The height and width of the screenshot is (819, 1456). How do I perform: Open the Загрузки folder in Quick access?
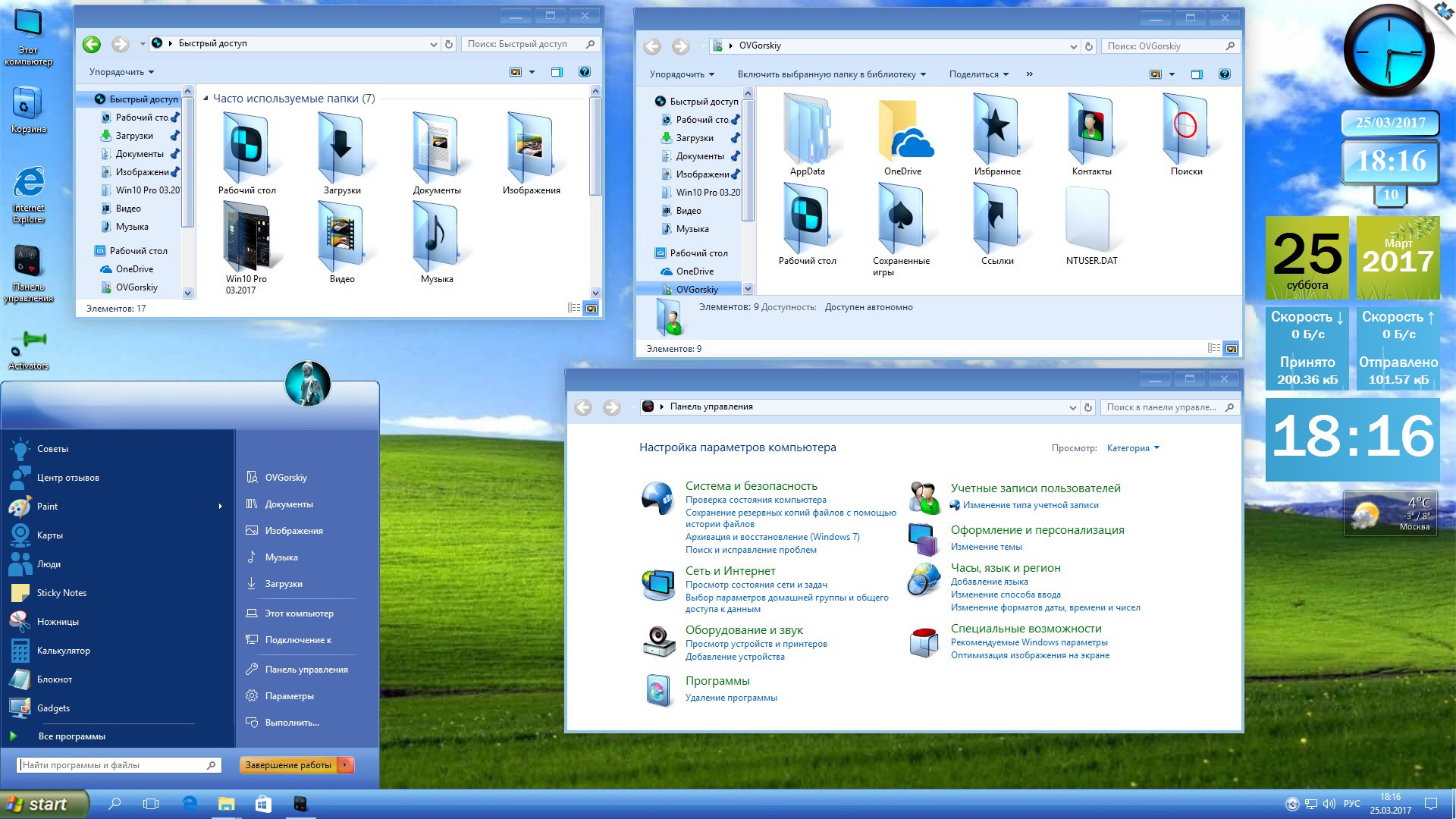tap(341, 154)
